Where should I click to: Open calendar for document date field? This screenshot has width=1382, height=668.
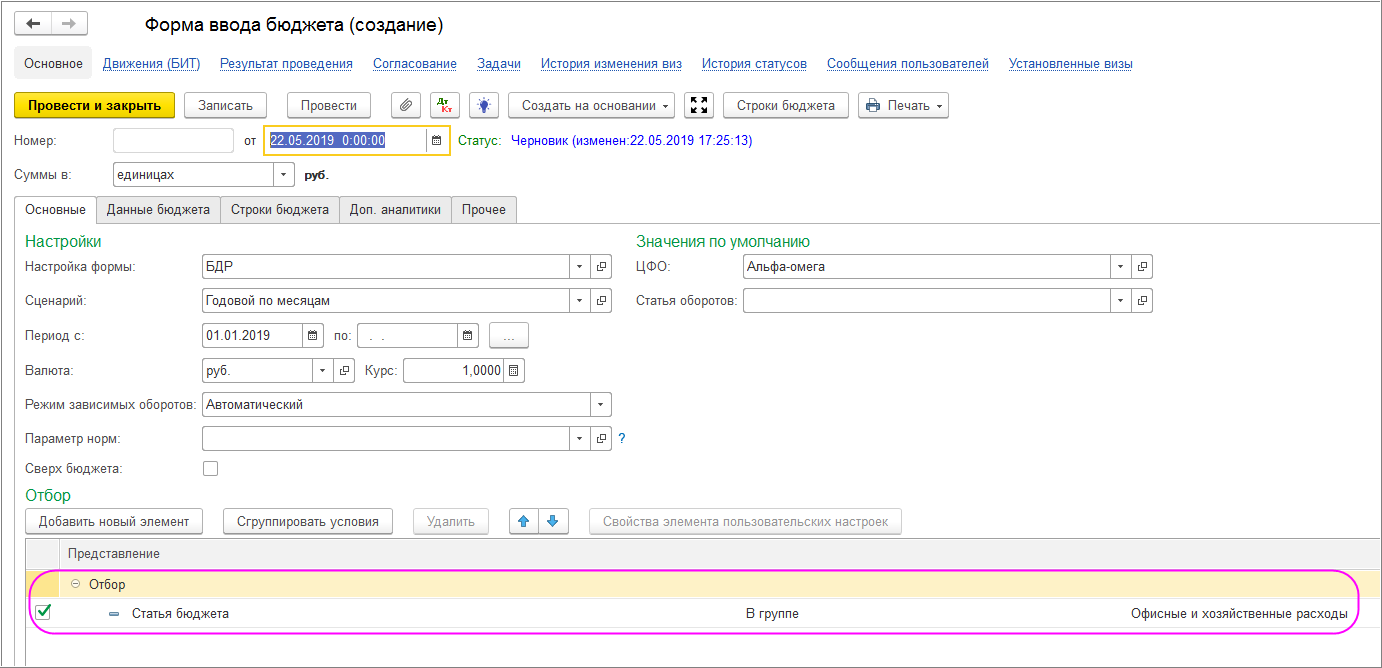click(x=437, y=141)
